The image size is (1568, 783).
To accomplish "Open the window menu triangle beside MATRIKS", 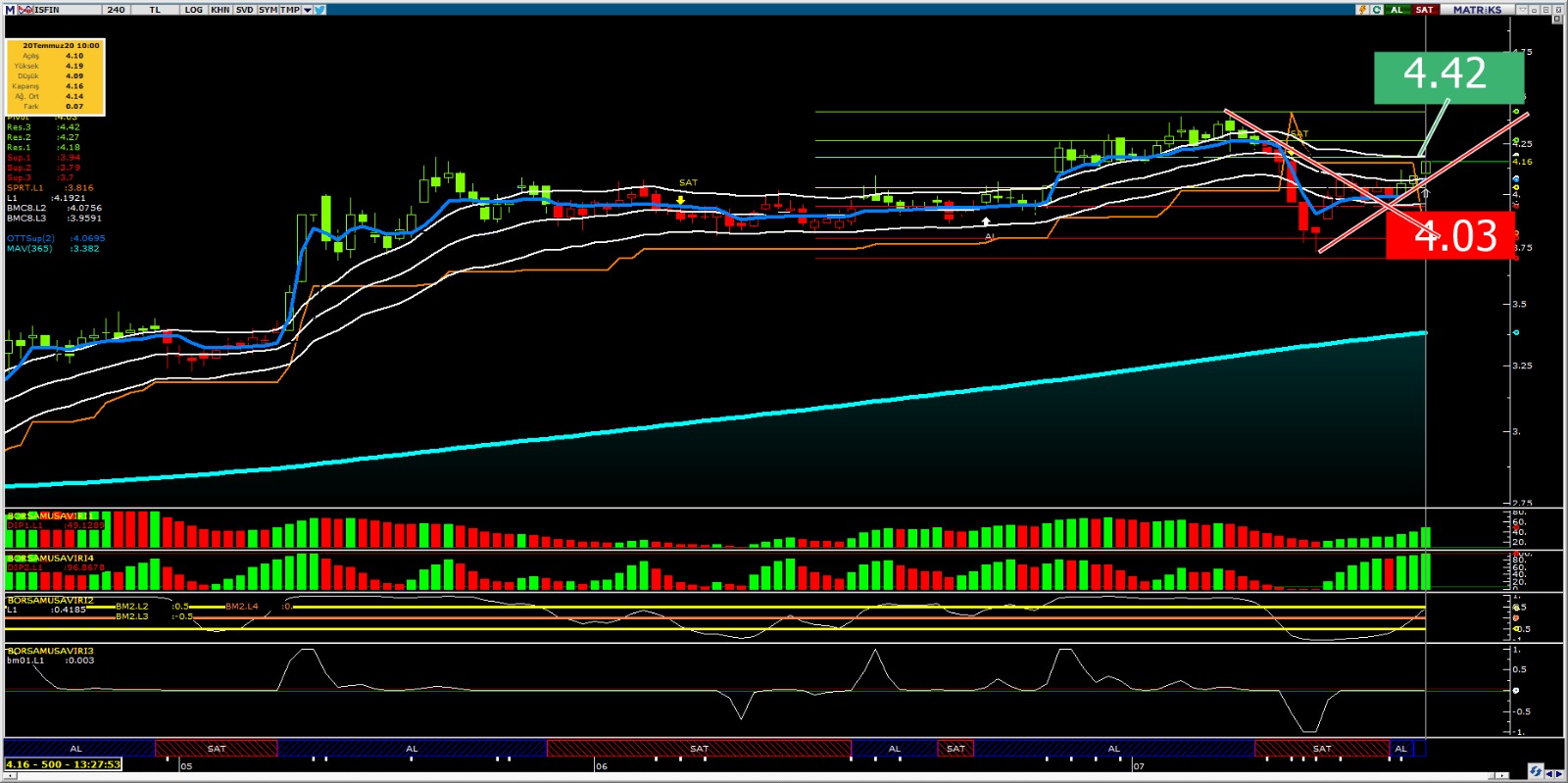I will 1522,10.
